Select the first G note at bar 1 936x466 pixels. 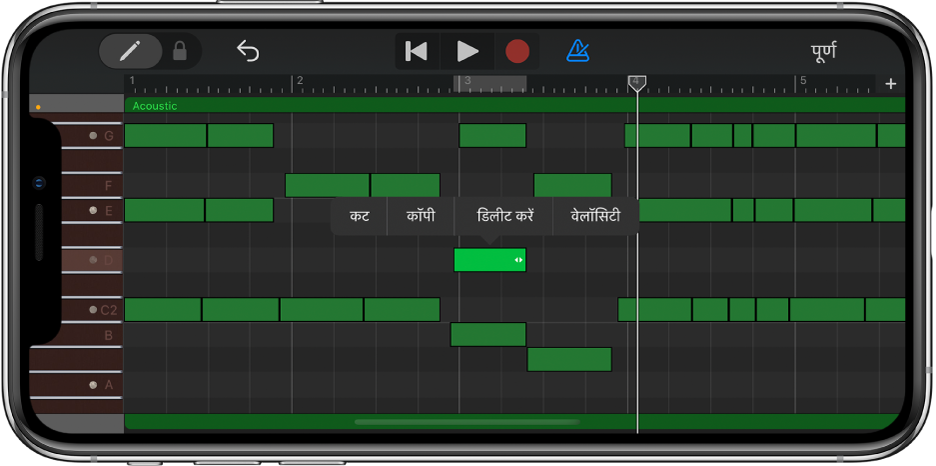tap(165, 135)
